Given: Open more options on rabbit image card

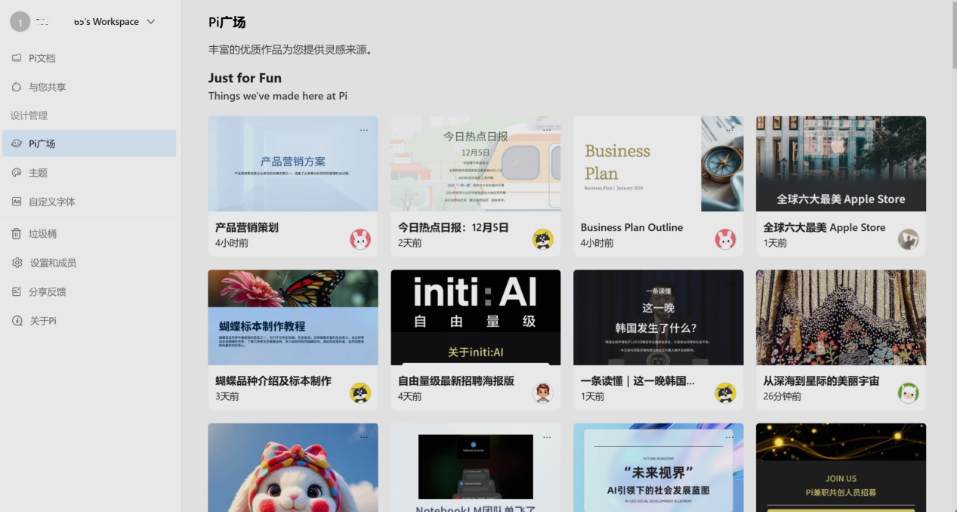Looking at the screenshot, I should pos(364,437).
